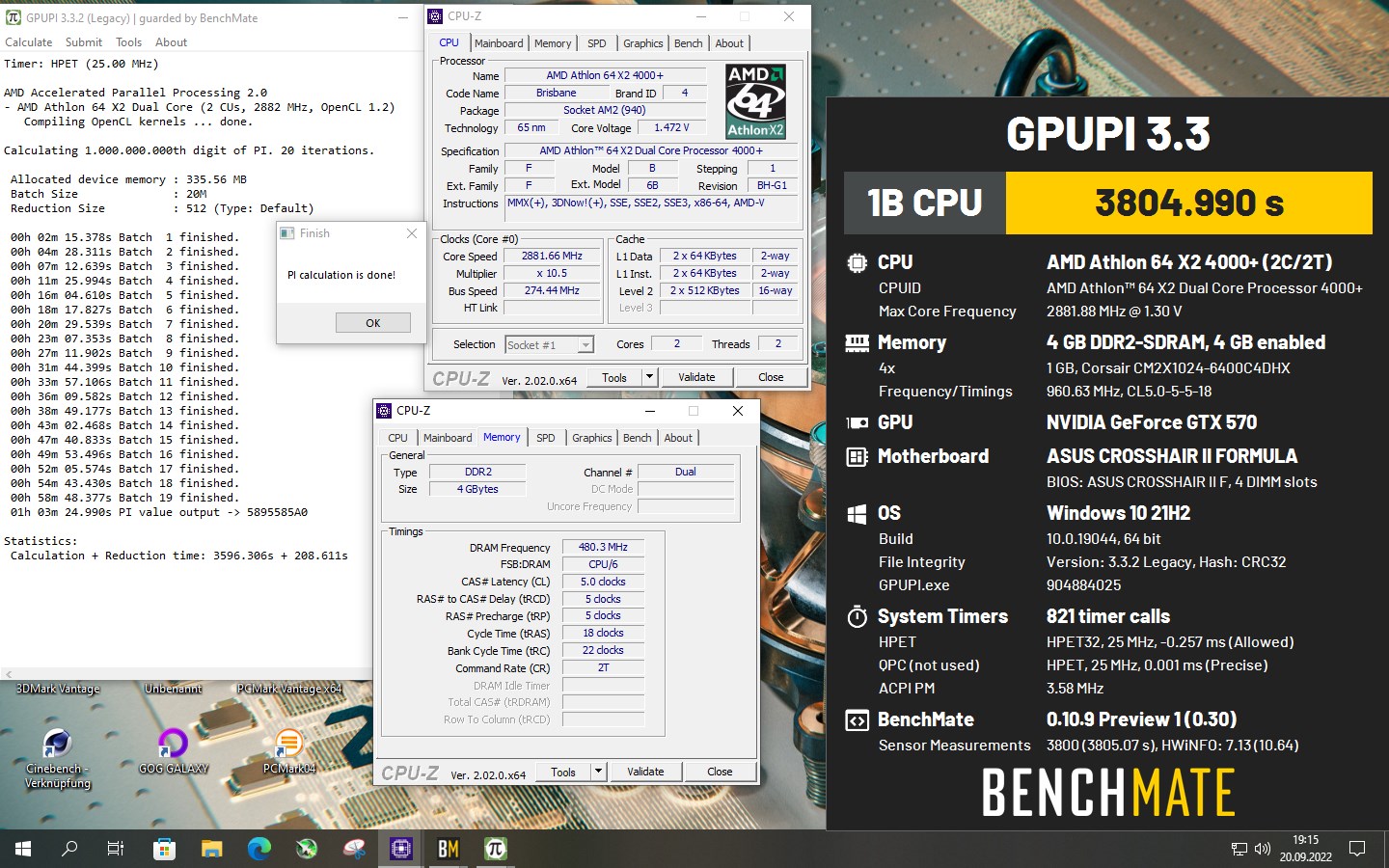Click the GPUPI pi icon in title bar

click(x=14, y=17)
